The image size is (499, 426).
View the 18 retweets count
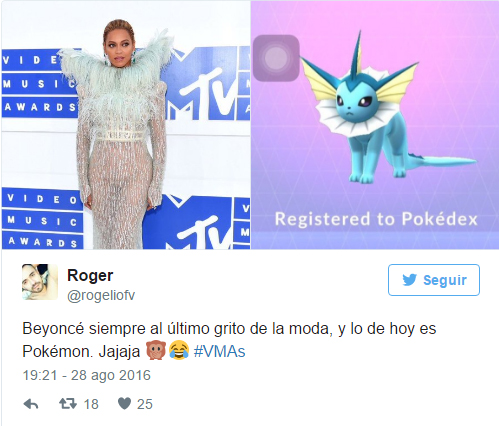pyautogui.click(x=91, y=404)
